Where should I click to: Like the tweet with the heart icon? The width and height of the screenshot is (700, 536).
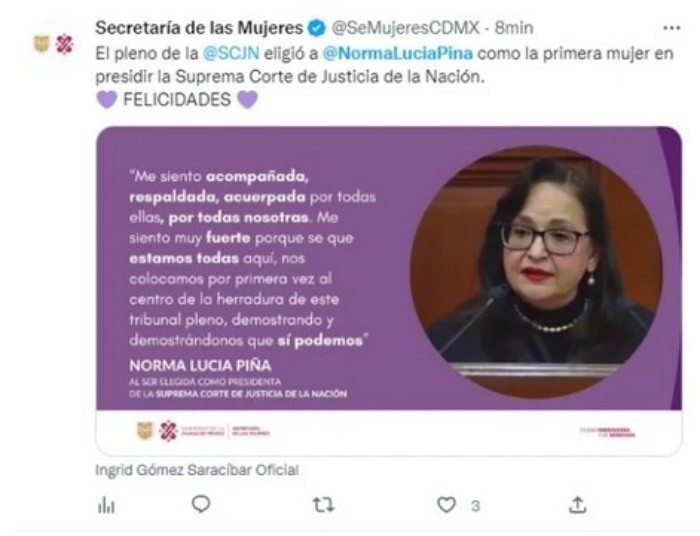pos(446,505)
